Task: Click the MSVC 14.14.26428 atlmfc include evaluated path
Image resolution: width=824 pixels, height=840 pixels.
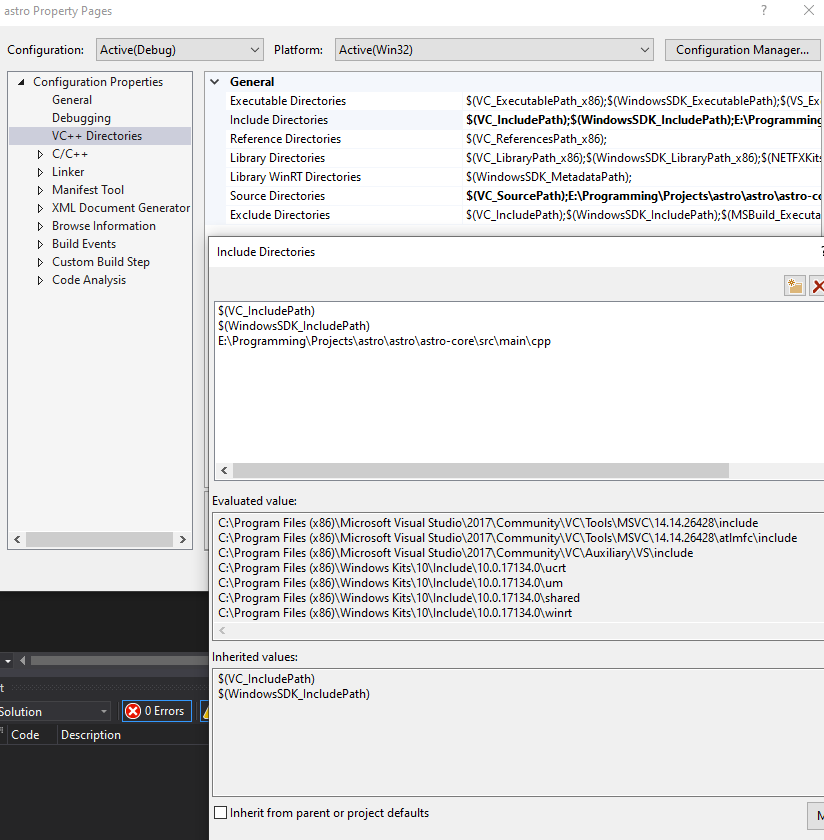Action: pos(507,538)
